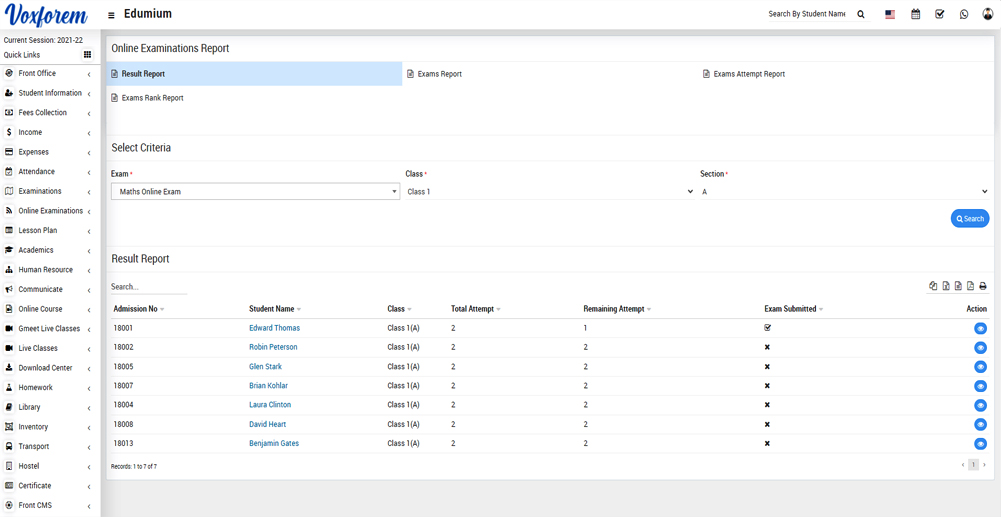This screenshot has height=517, width=1001.
Task: Open the task checklist icon in header
Action: point(939,14)
